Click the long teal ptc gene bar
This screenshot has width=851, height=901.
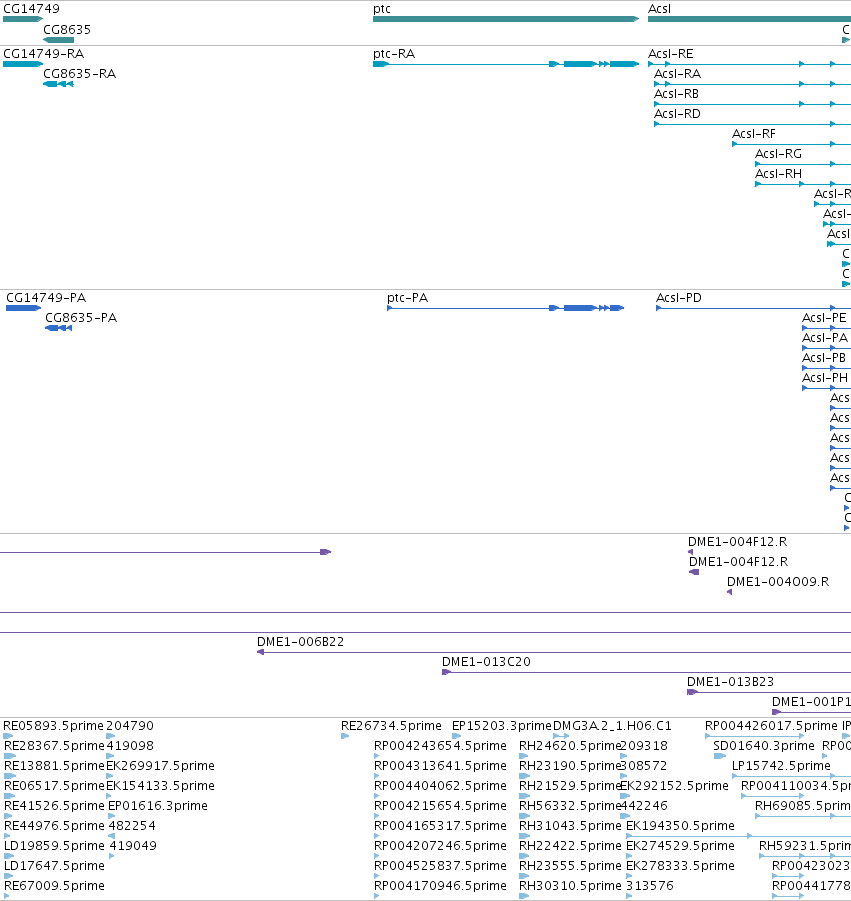coord(506,19)
